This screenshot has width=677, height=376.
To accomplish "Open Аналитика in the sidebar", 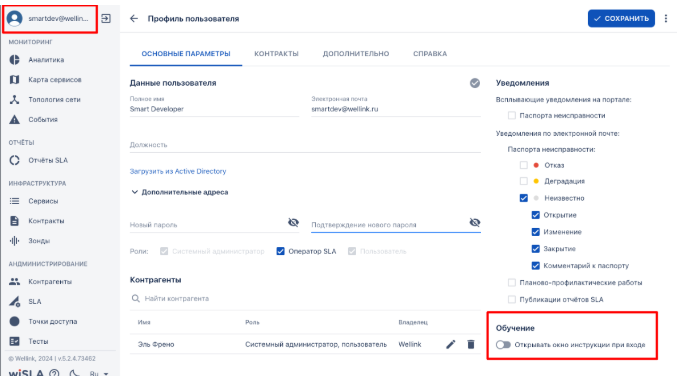I will click(46, 60).
